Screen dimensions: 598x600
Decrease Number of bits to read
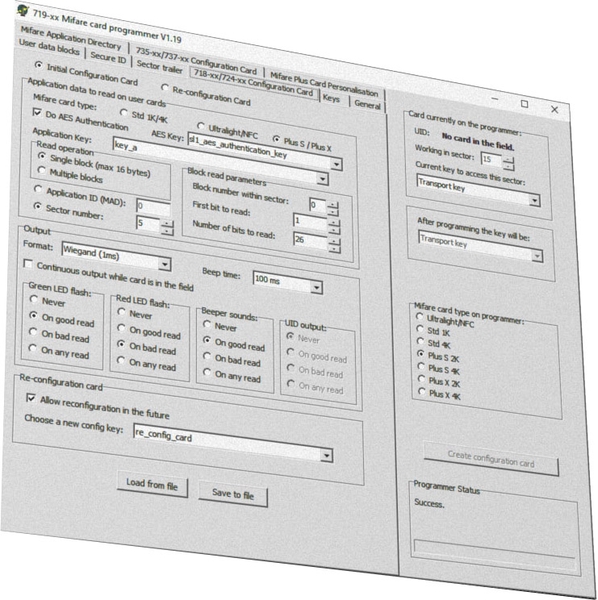pos(334,249)
